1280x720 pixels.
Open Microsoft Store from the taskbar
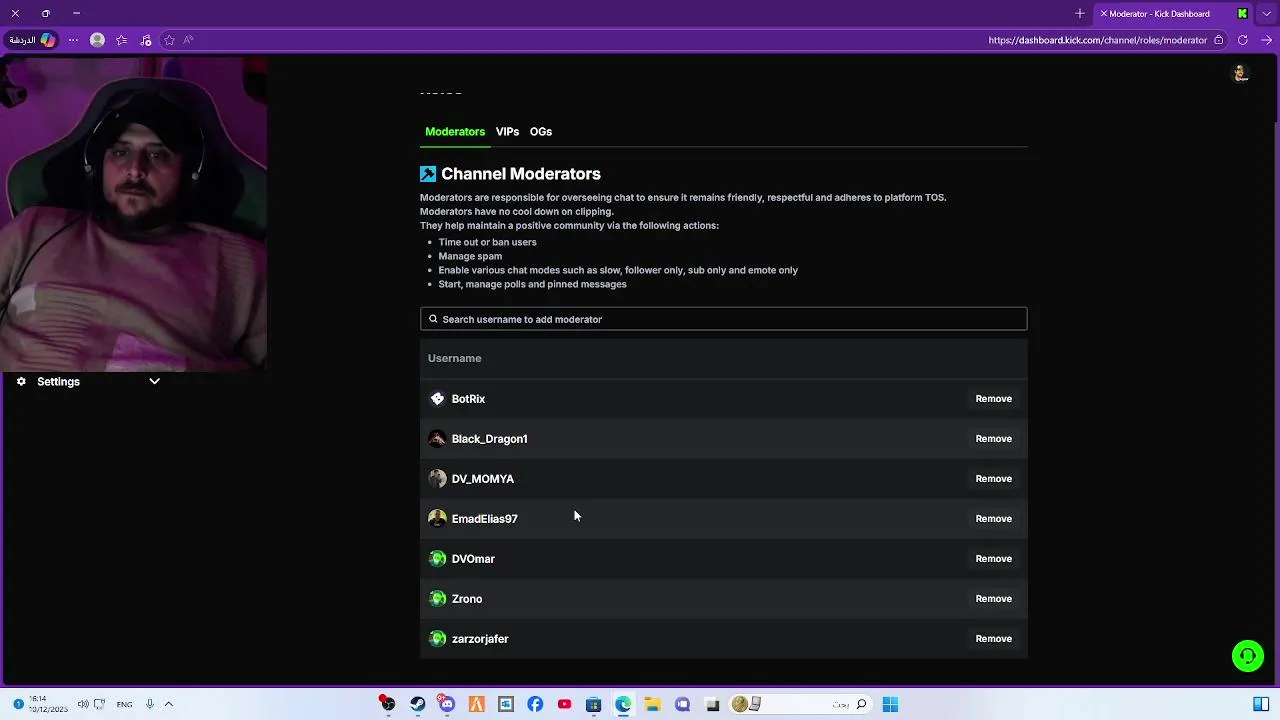click(593, 704)
